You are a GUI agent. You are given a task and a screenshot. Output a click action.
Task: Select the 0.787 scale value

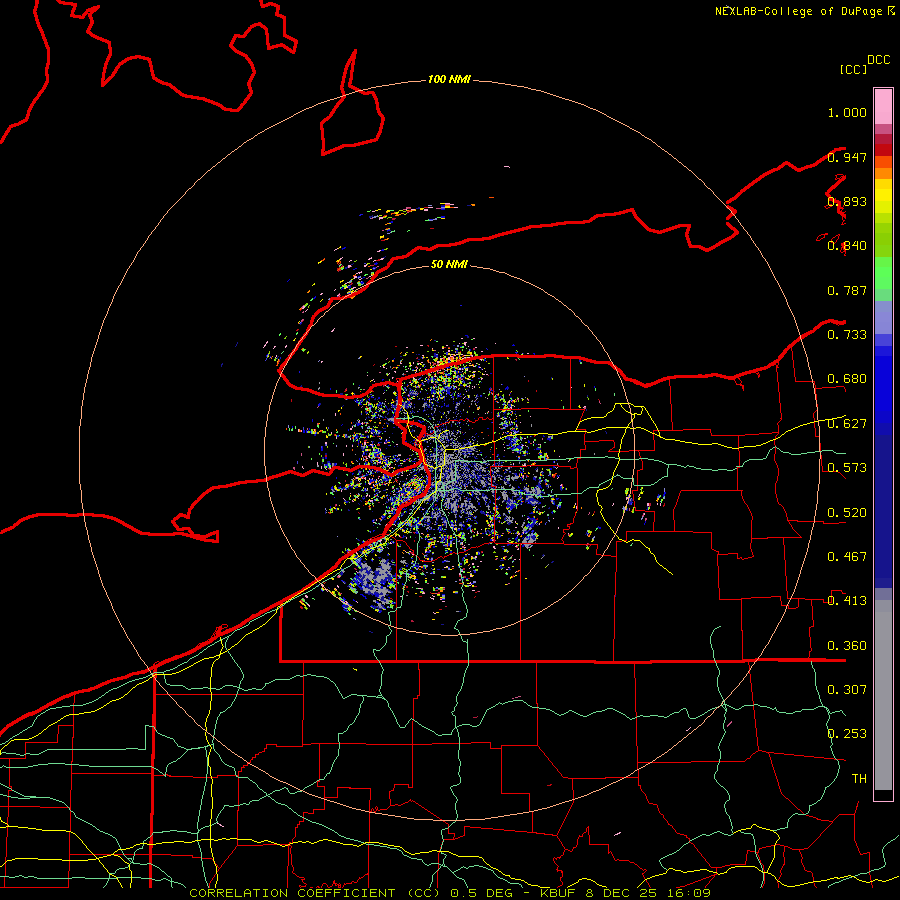click(847, 290)
